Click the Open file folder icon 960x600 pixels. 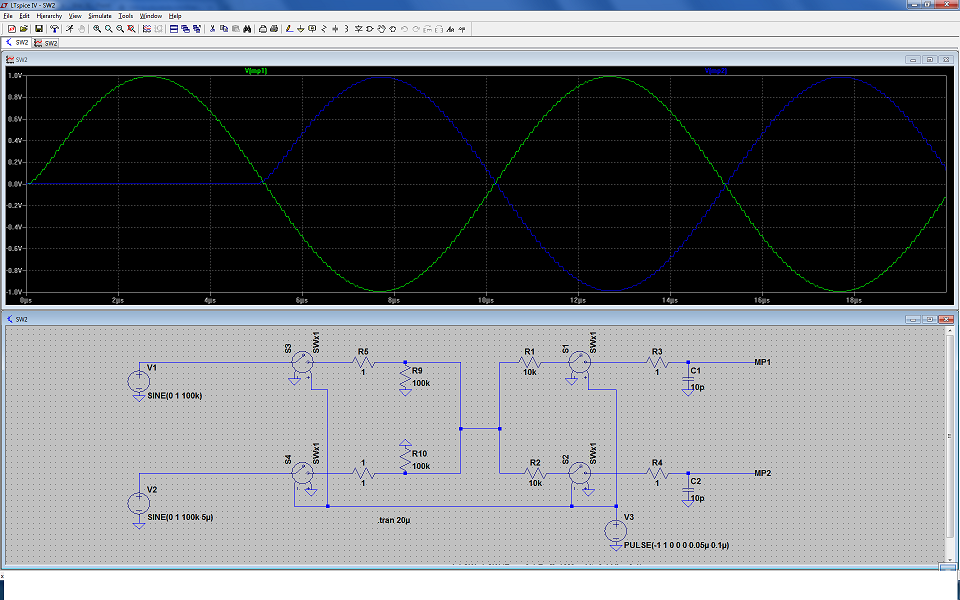click(x=24, y=29)
